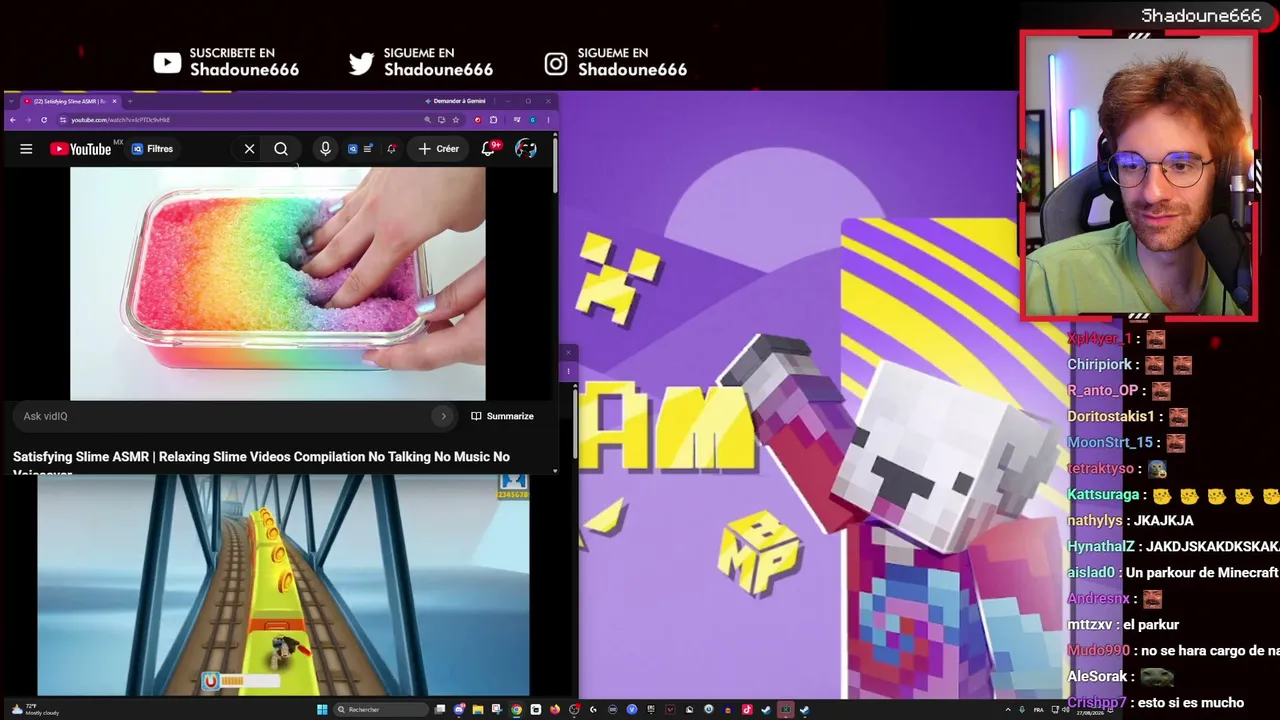1280x720 pixels.
Task: Open the Chrome three-dot menu
Action: (547, 120)
